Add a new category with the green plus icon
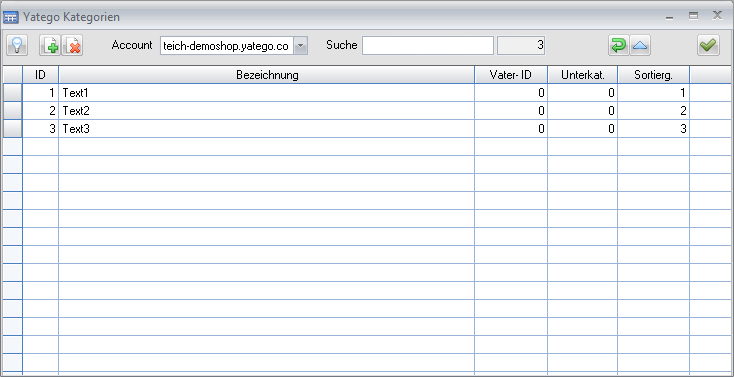Image resolution: width=734 pixels, height=377 pixels. tap(50, 46)
